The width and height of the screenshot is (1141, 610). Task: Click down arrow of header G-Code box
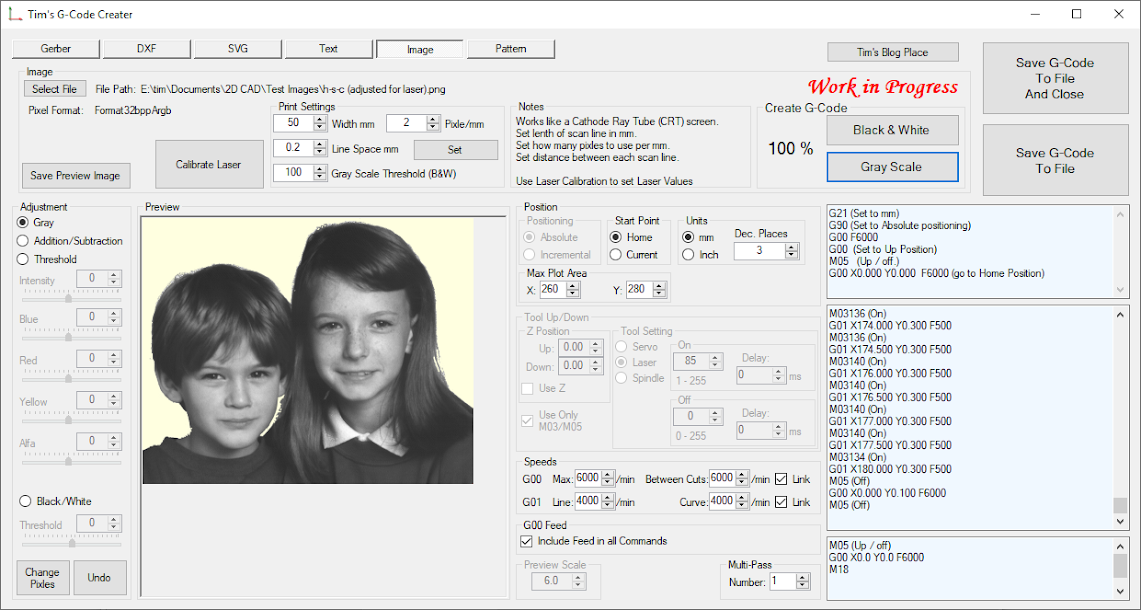coord(1121,290)
